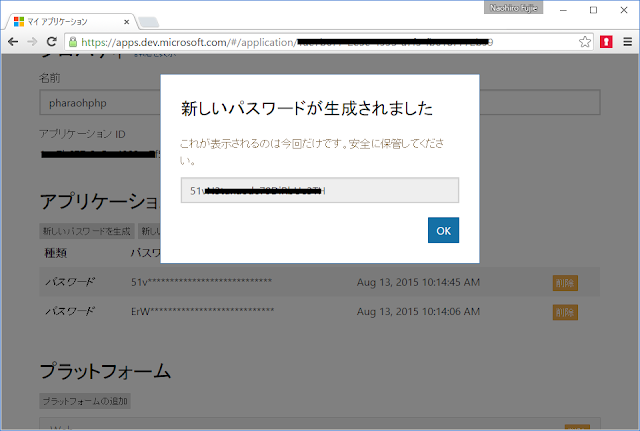Click OK in the new password dialog
Viewport: 640px width, 431px height.
(443, 230)
